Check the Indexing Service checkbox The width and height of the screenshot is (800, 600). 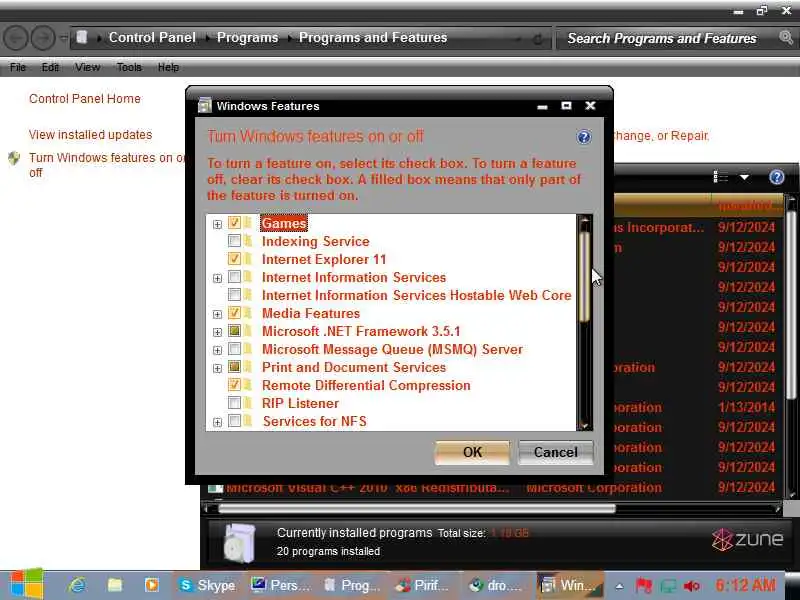tap(234, 241)
